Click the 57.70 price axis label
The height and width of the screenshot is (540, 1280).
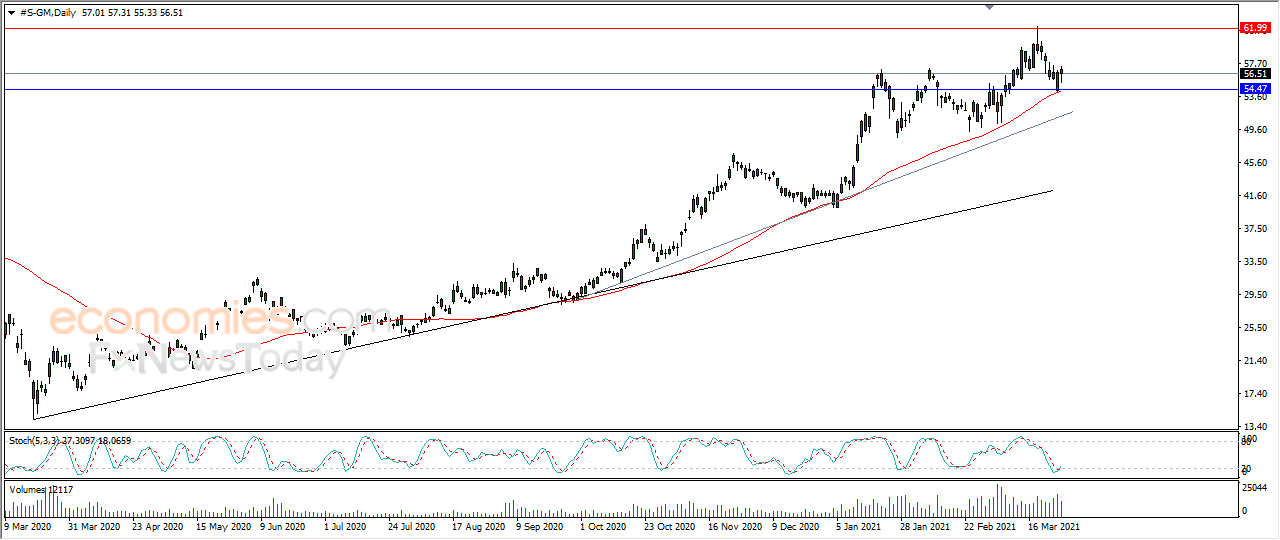click(1254, 63)
